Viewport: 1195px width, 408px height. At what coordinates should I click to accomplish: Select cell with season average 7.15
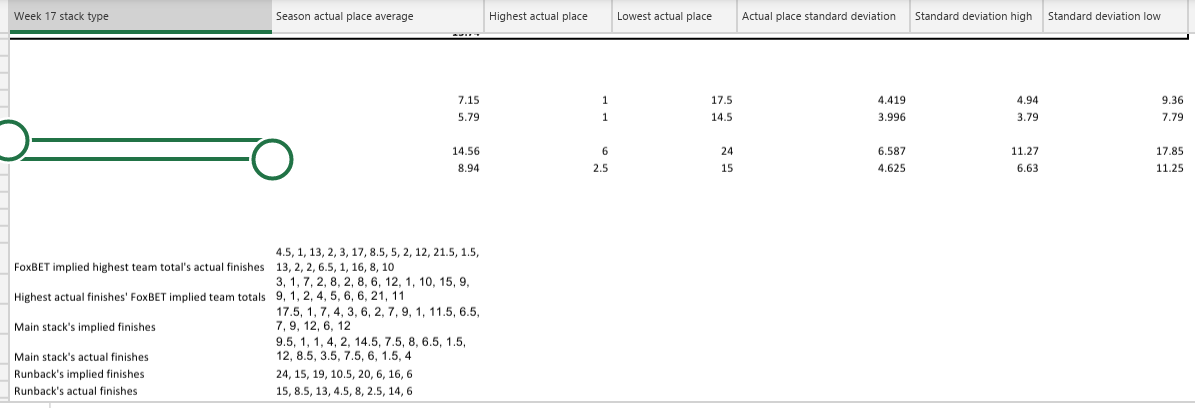pyautogui.click(x=378, y=100)
